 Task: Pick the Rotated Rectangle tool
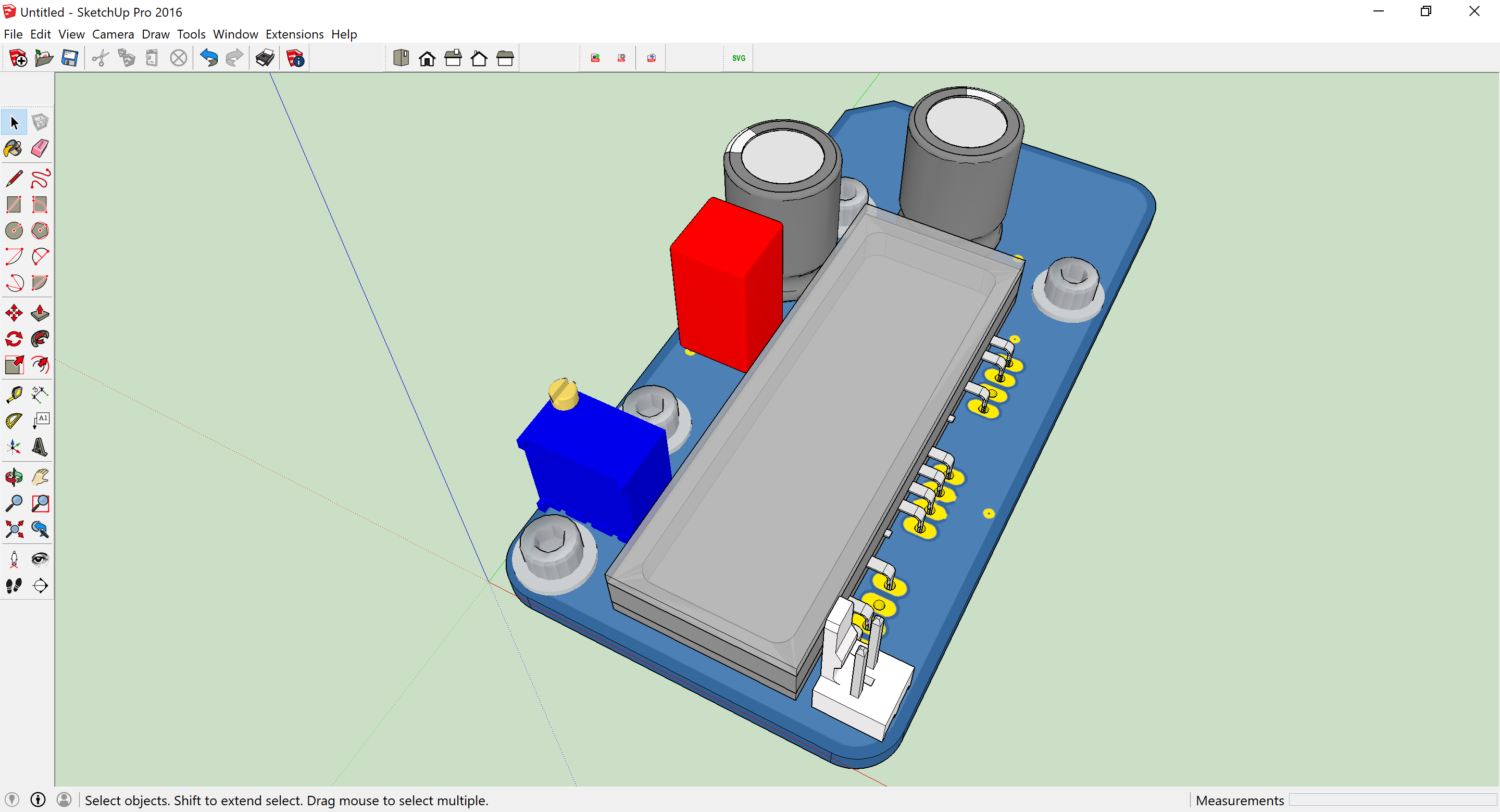pos(40,205)
